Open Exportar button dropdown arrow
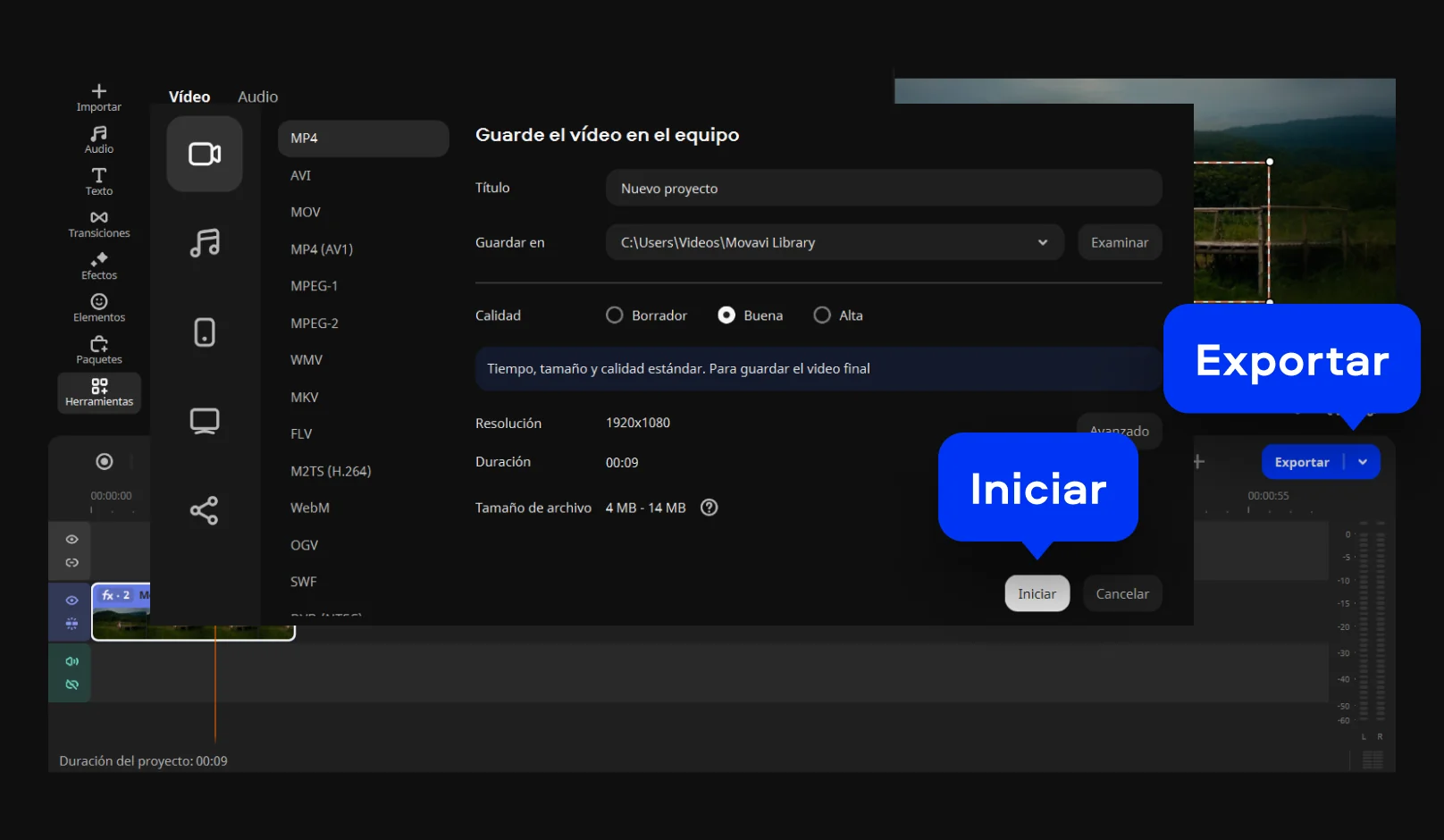The image size is (1444, 840). [1363, 462]
